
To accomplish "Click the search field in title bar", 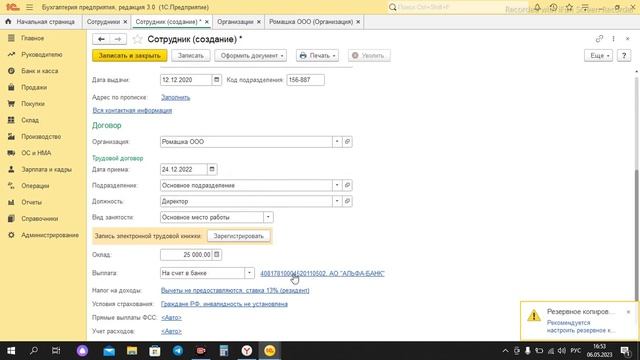I will point(457,7).
